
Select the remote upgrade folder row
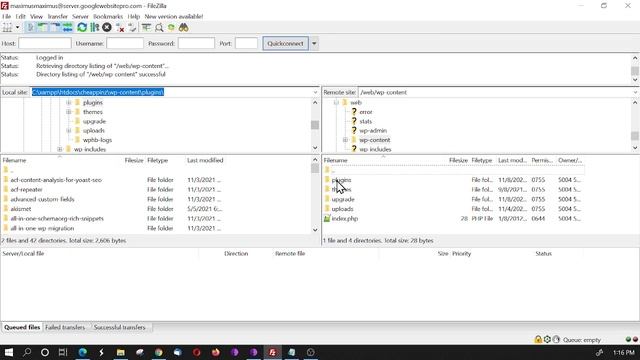click(453, 199)
